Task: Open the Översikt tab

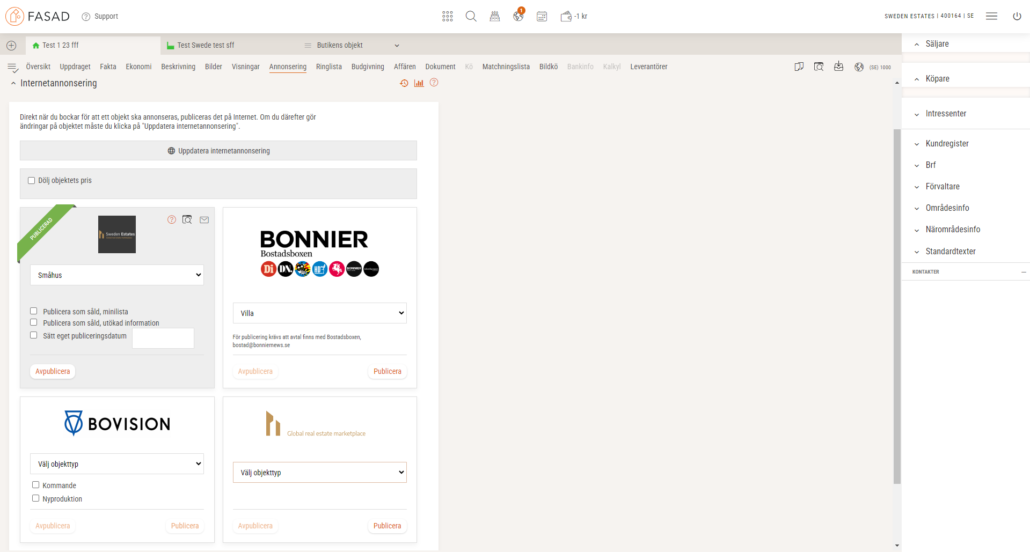Action: (x=38, y=66)
